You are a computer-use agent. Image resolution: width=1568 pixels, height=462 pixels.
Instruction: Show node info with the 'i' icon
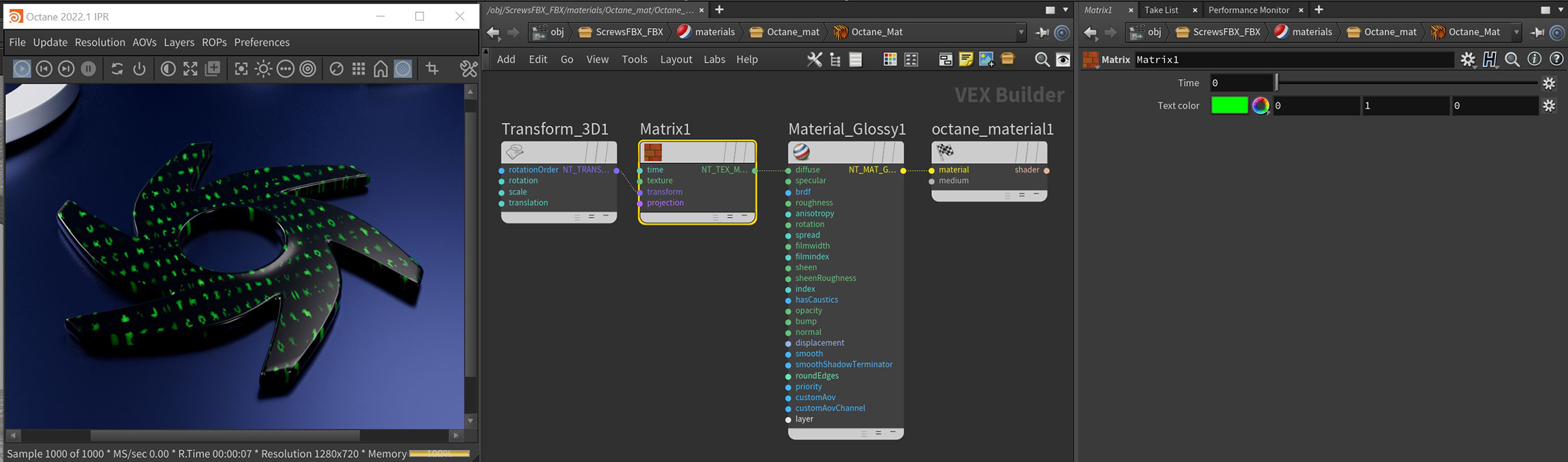click(1534, 59)
